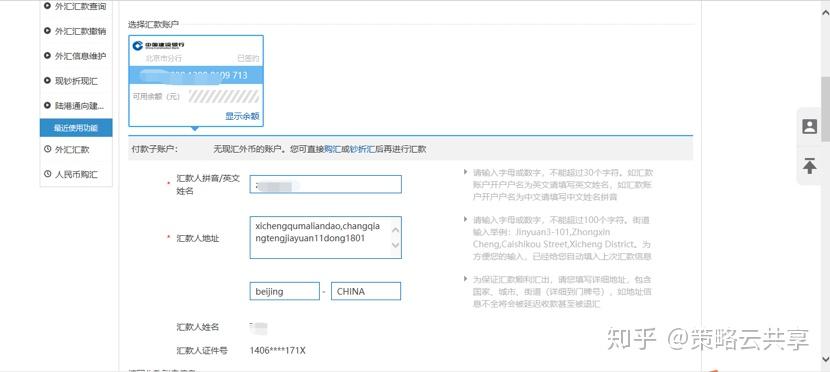Focus the 汇款人地址 text area
The height and width of the screenshot is (372, 830).
[326, 237]
